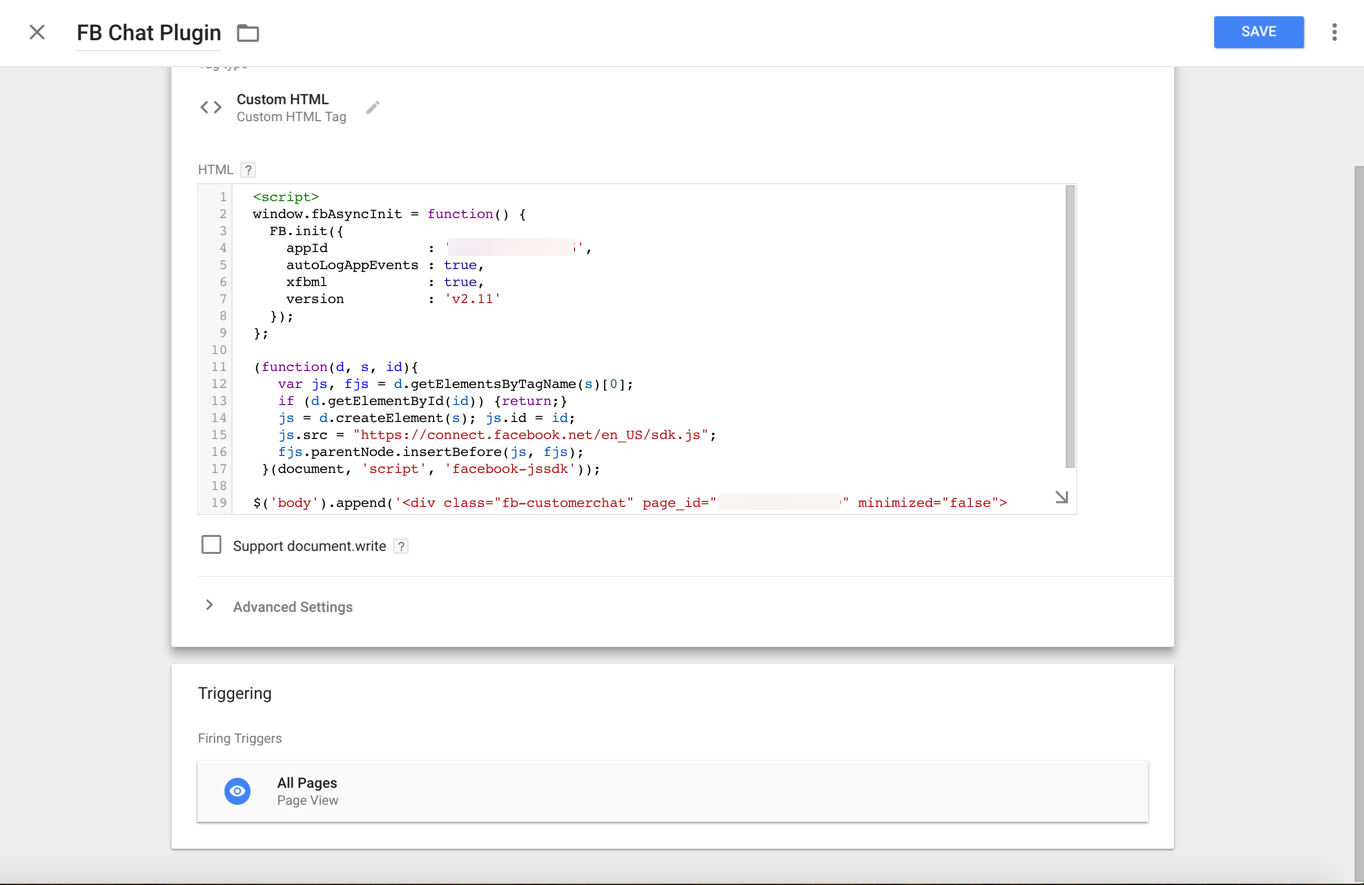Click the 'Firing Triggers' label

(x=240, y=738)
